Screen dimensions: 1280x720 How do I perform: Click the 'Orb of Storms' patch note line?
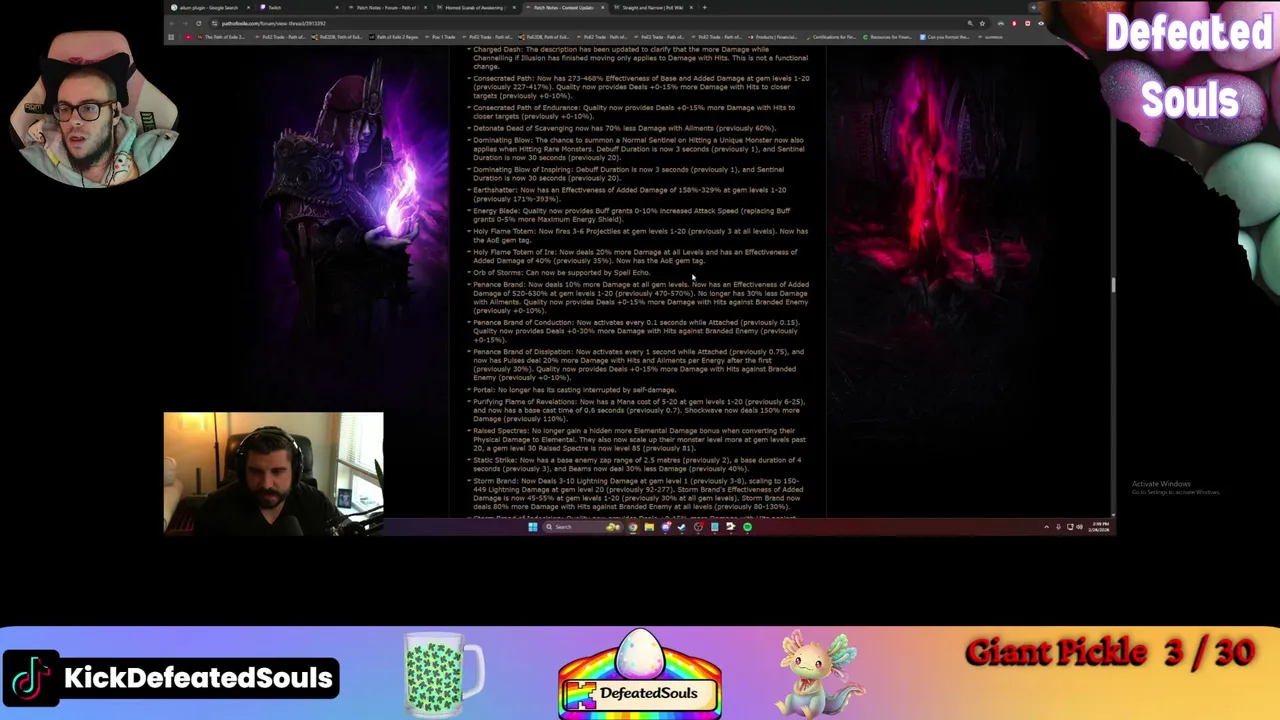pyautogui.click(x=560, y=272)
